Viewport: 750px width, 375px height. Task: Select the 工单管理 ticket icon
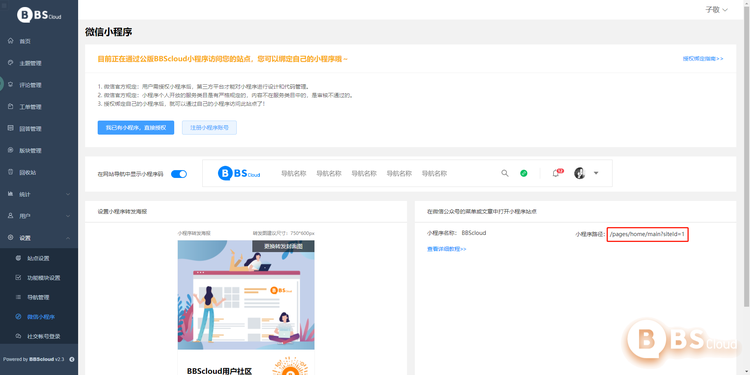[x=11, y=106]
